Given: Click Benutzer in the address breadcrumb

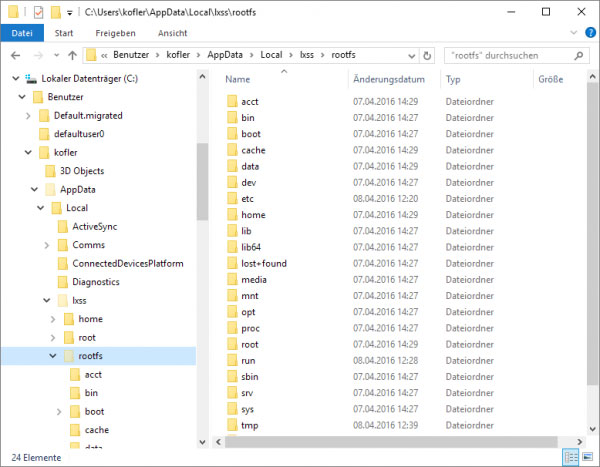Looking at the screenshot, I should [131, 55].
